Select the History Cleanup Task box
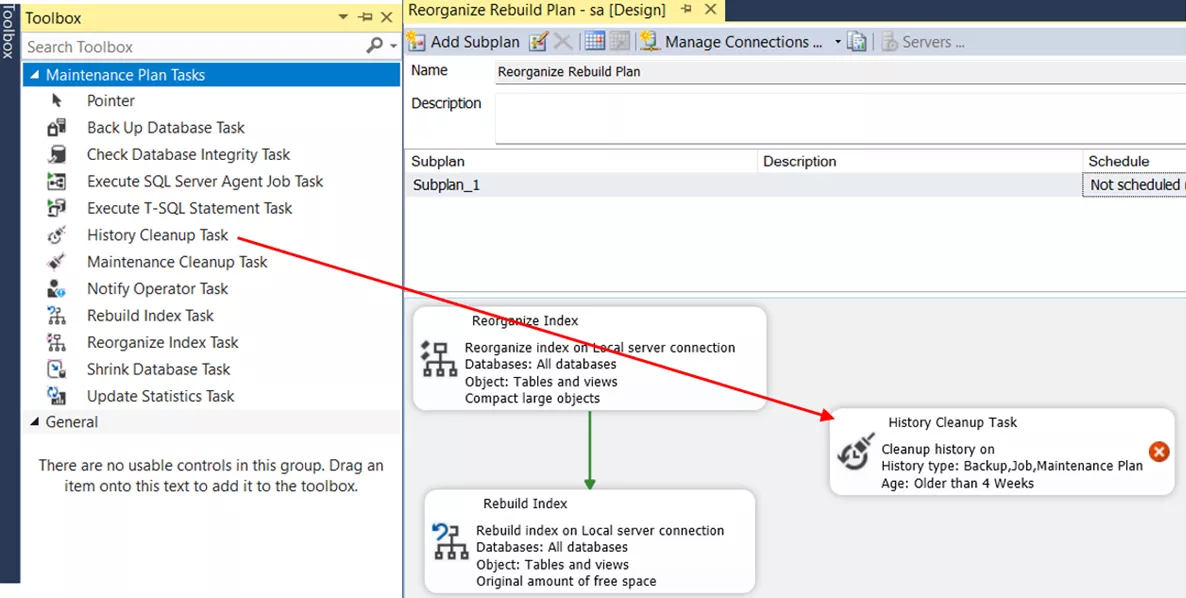Viewport: 1186px width, 598px height. point(1002,452)
